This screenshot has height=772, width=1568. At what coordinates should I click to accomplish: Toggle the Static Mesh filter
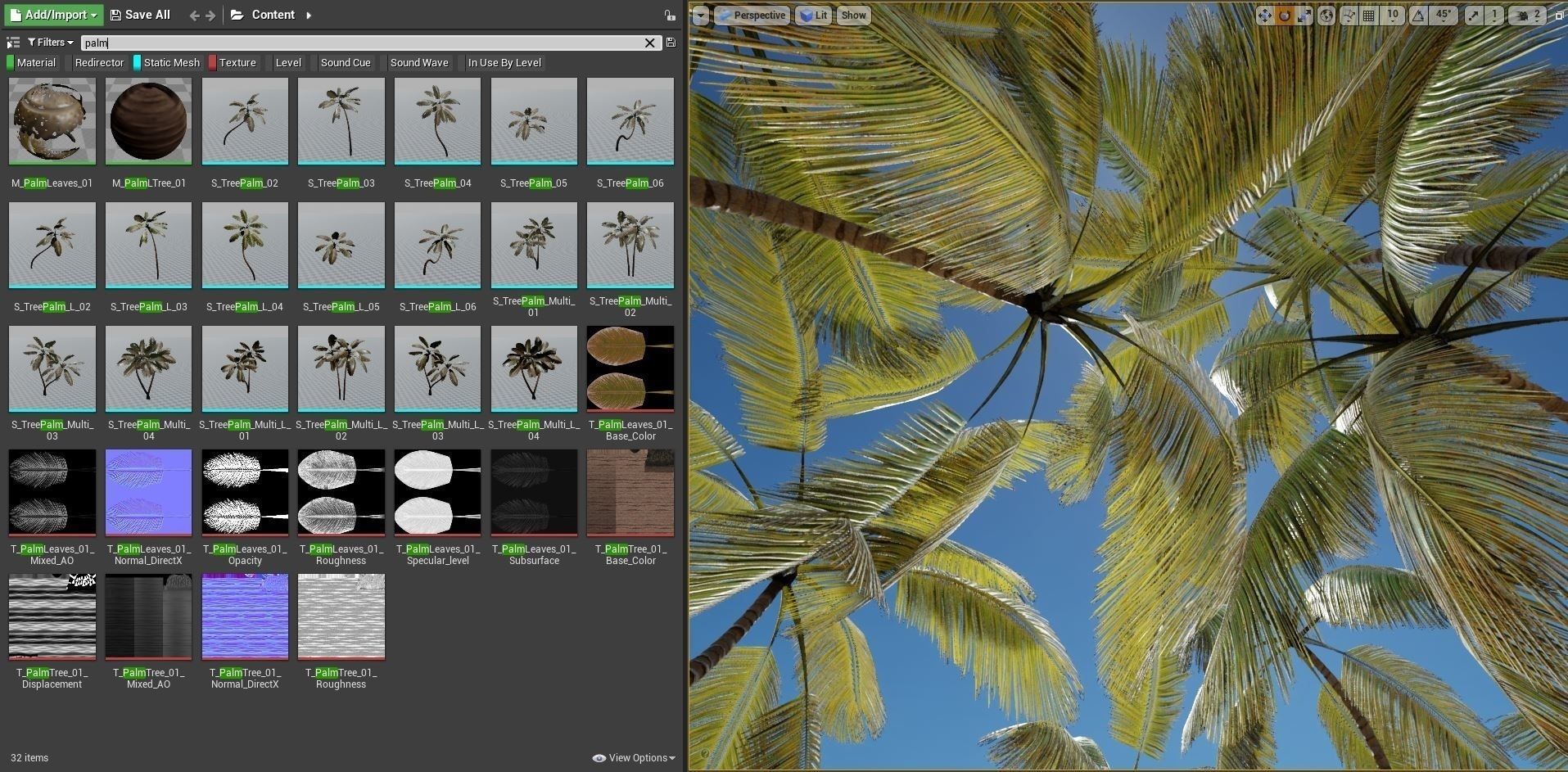point(167,62)
